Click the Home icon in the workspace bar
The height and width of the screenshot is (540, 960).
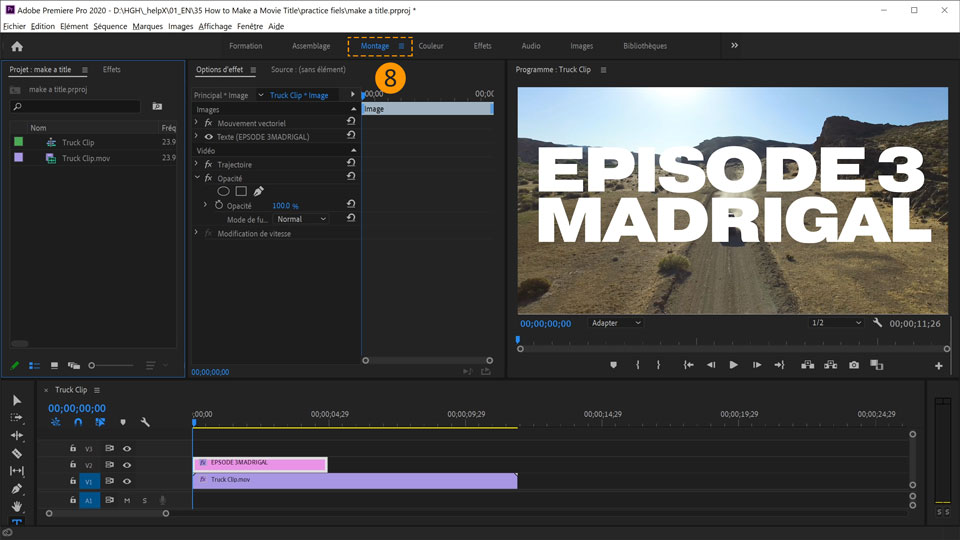coord(17,46)
